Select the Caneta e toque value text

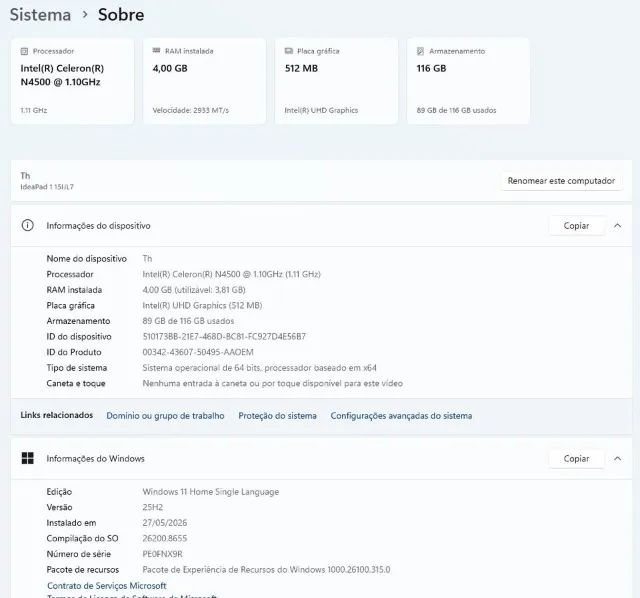pos(273,383)
